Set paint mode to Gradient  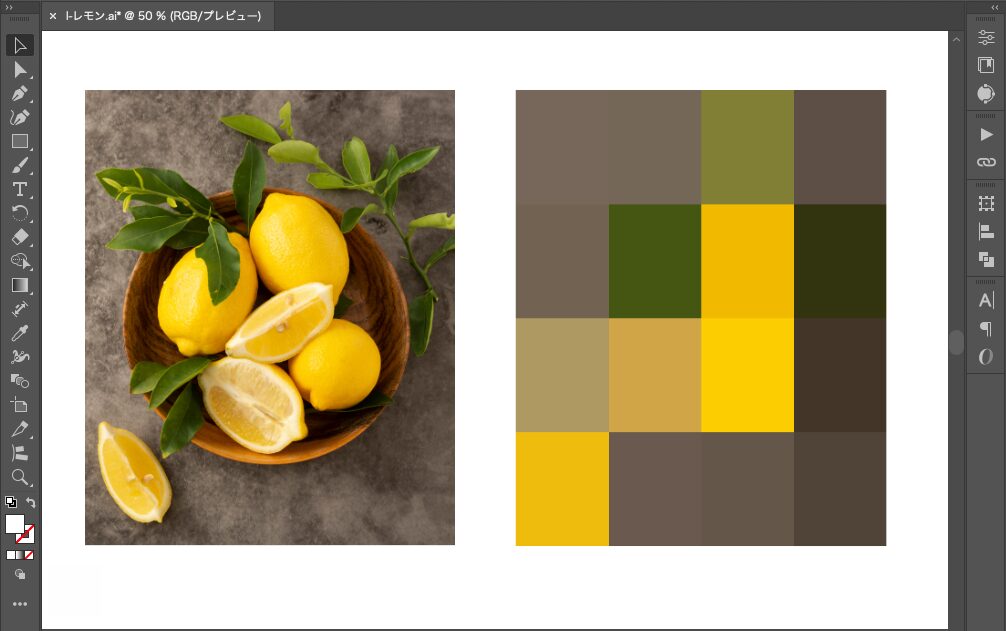point(20,555)
